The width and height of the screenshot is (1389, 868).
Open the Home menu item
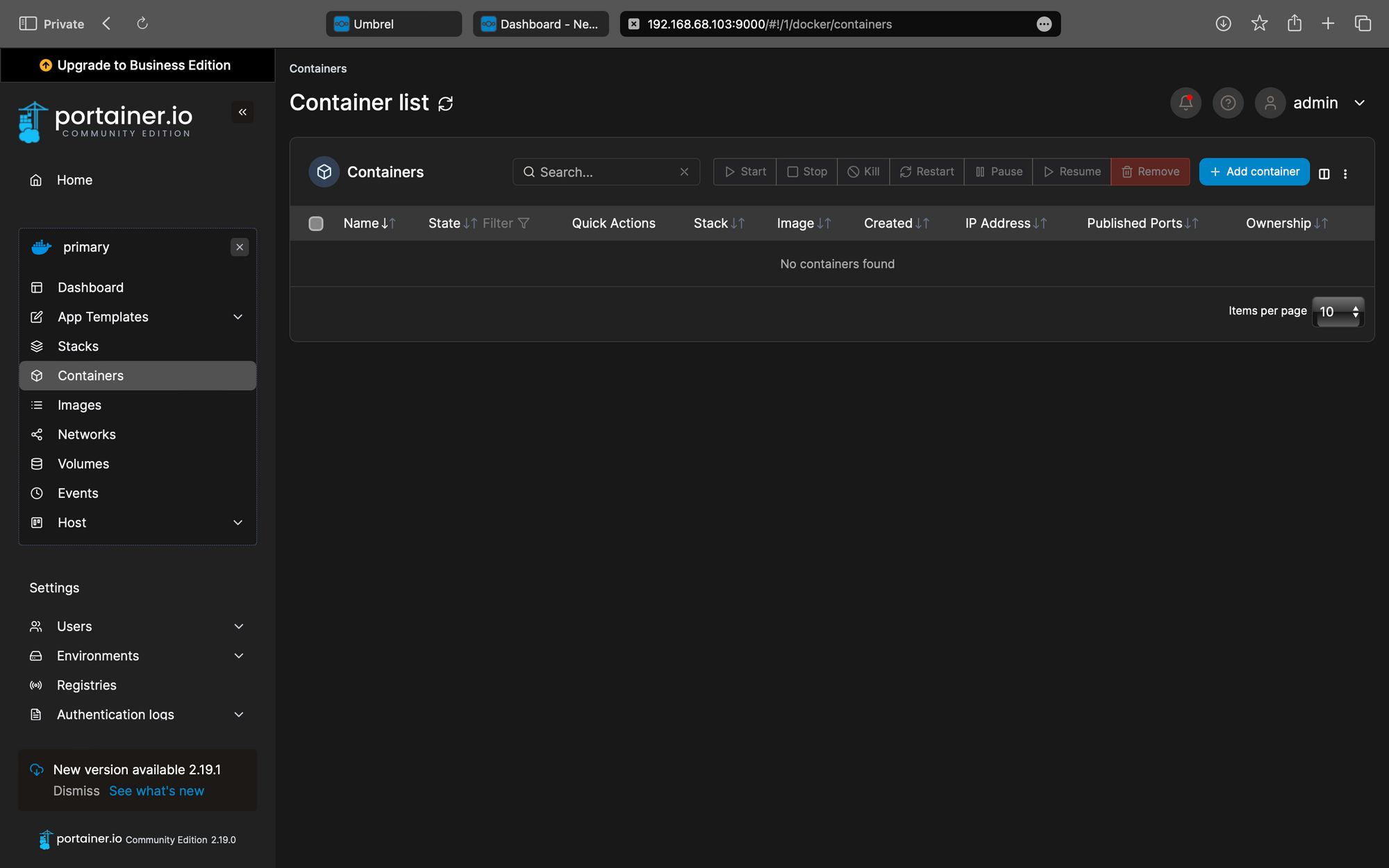point(138,180)
